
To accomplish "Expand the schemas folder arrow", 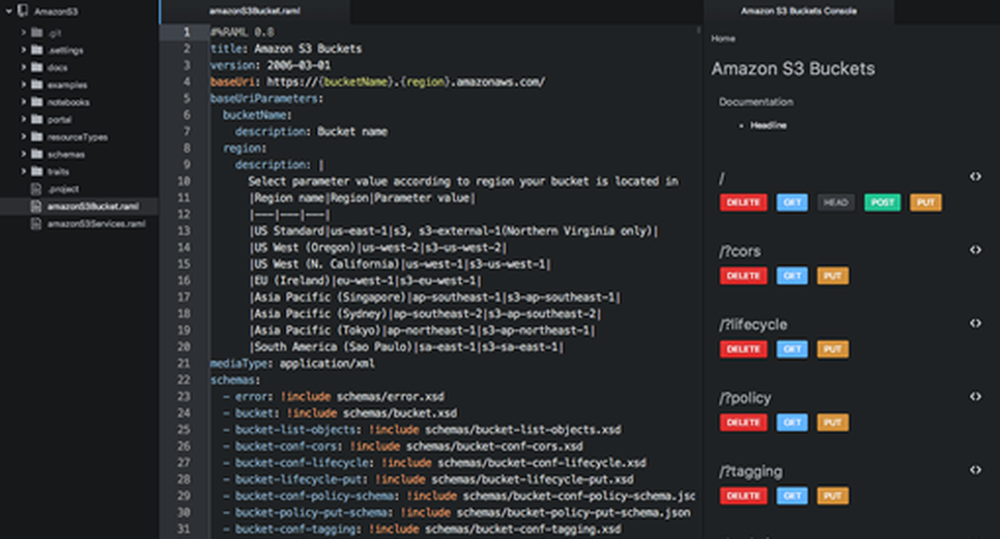I will click(24, 153).
